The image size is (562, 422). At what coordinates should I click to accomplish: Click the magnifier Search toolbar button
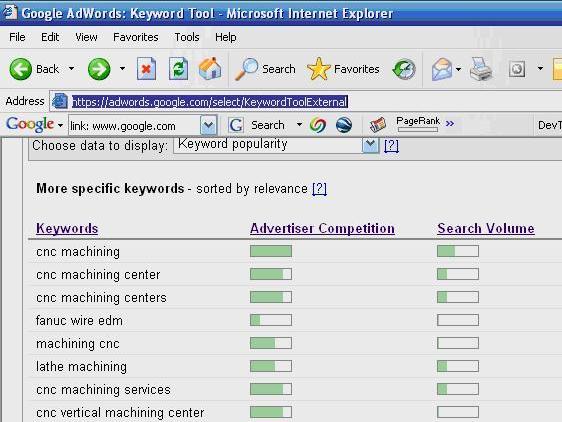point(265,69)
